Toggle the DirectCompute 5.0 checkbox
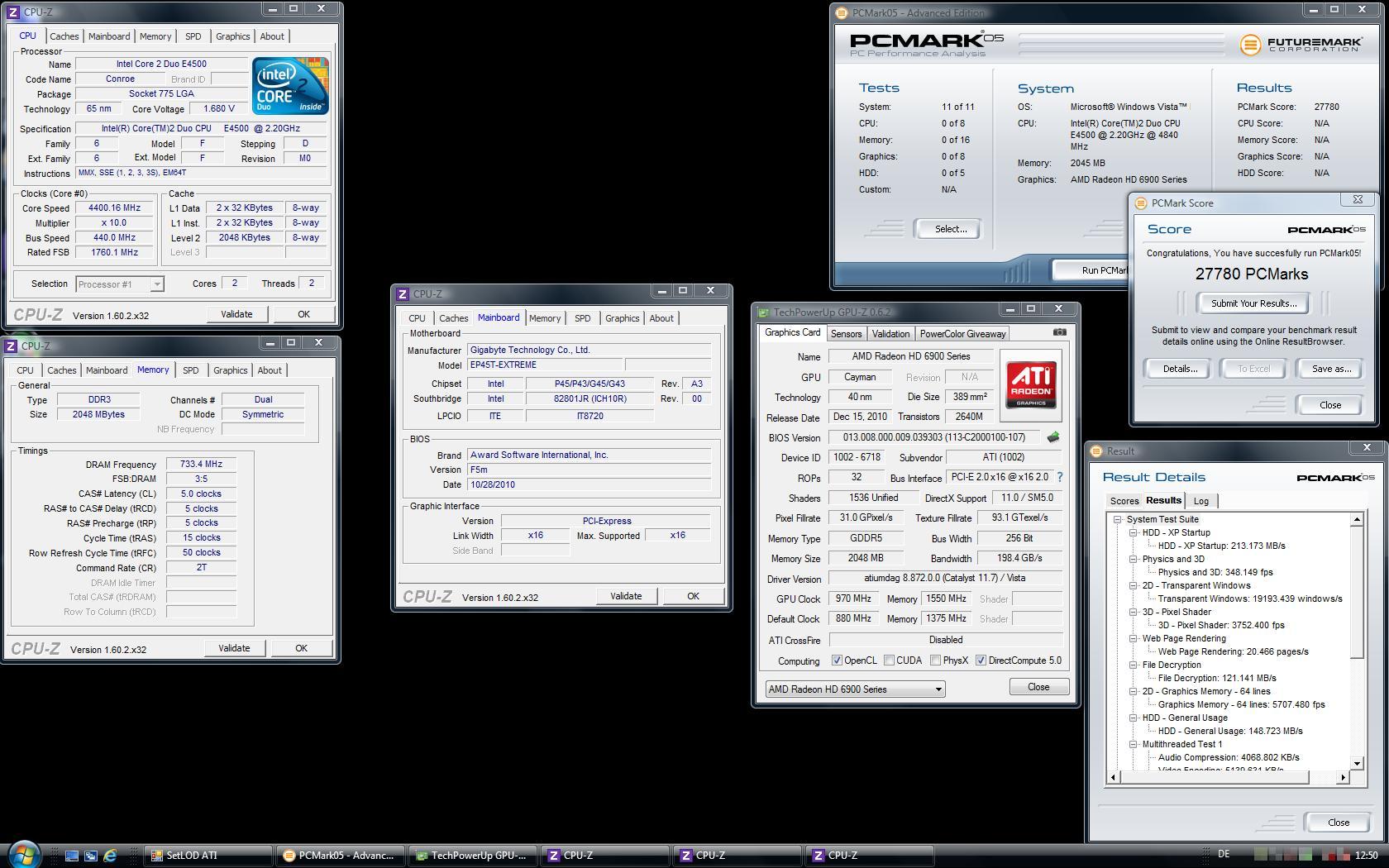This screenshot has width=1389, height=868. pyautogui.click(x=981, y=661)
